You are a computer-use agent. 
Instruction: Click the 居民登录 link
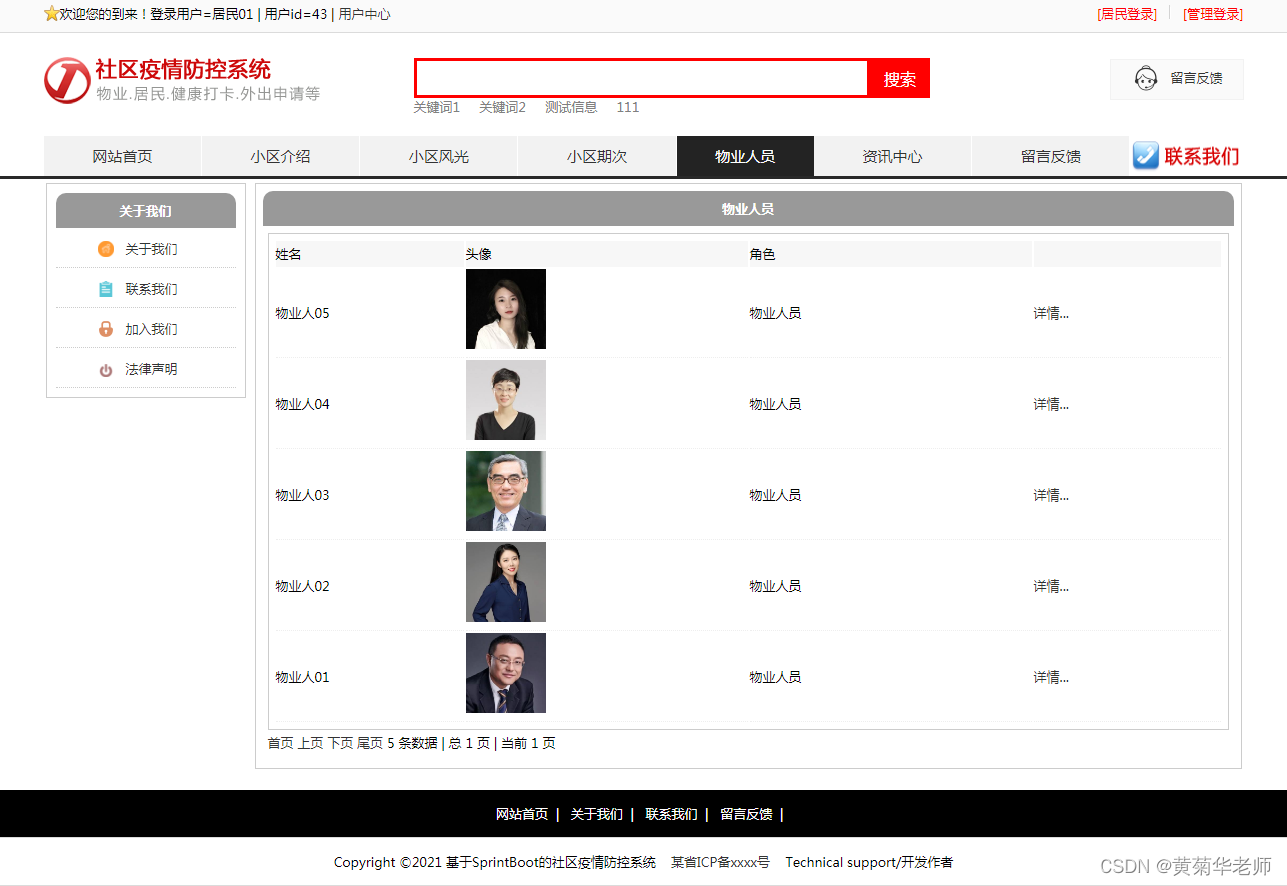[1127, 14]
